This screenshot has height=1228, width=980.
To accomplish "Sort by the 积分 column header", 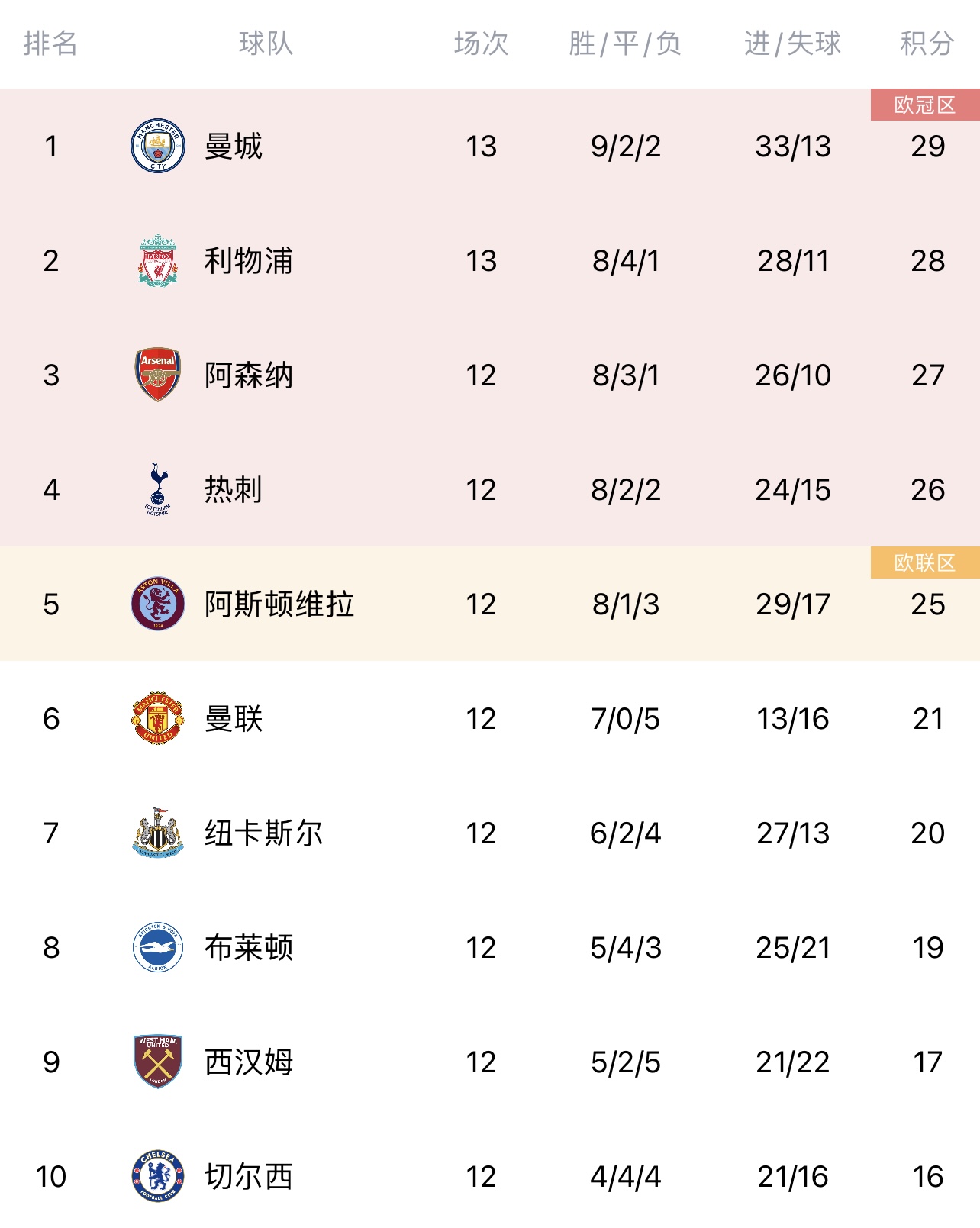I will click(x=927, y=44).
